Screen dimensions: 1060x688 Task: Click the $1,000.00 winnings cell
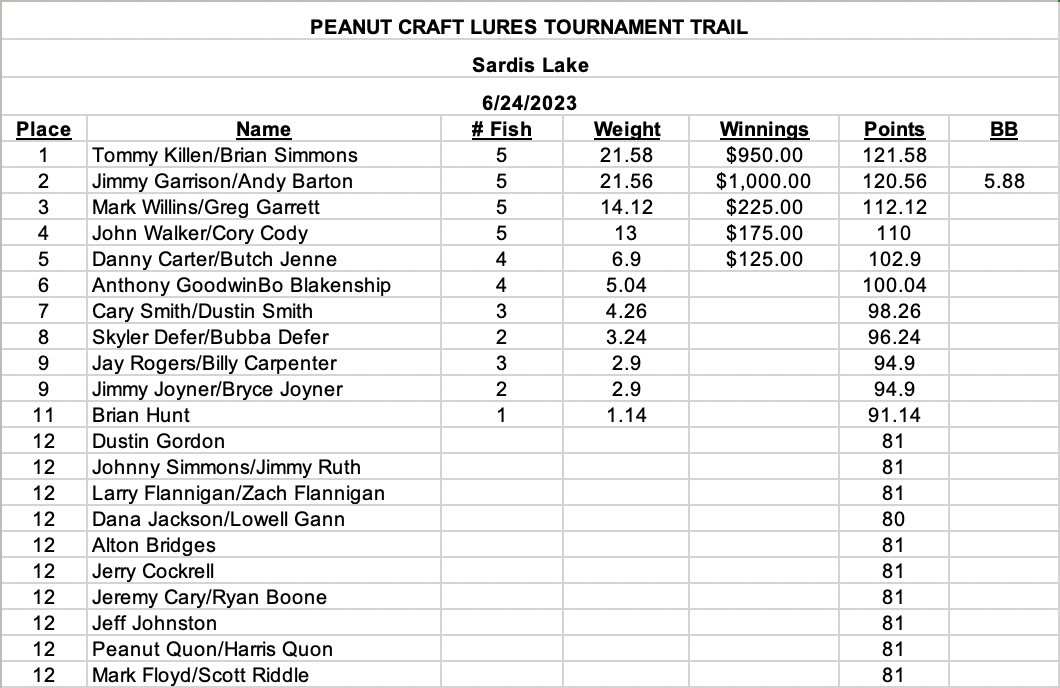[x=764, y=181]
